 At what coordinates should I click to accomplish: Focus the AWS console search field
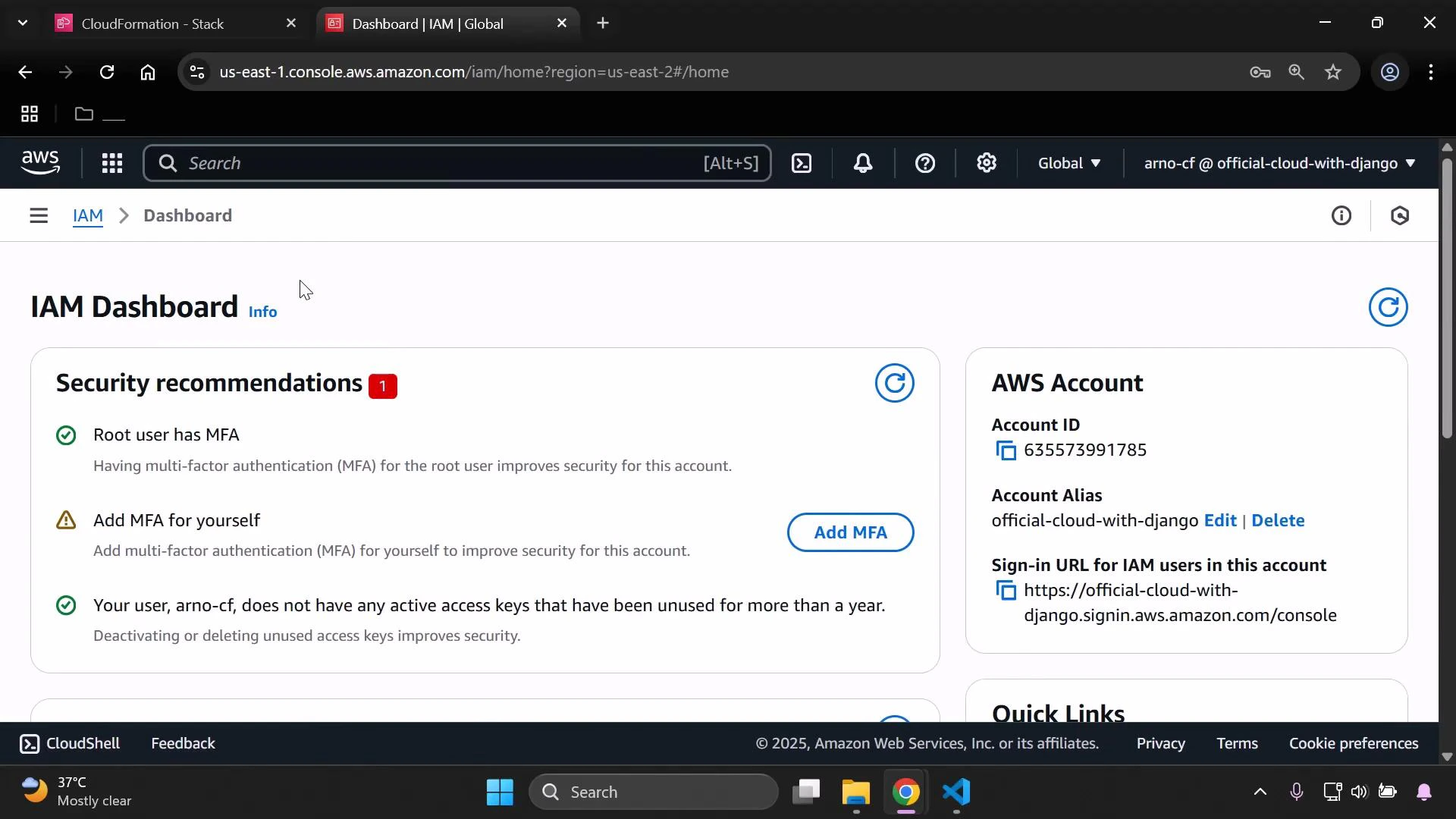[x=455, y=163]
